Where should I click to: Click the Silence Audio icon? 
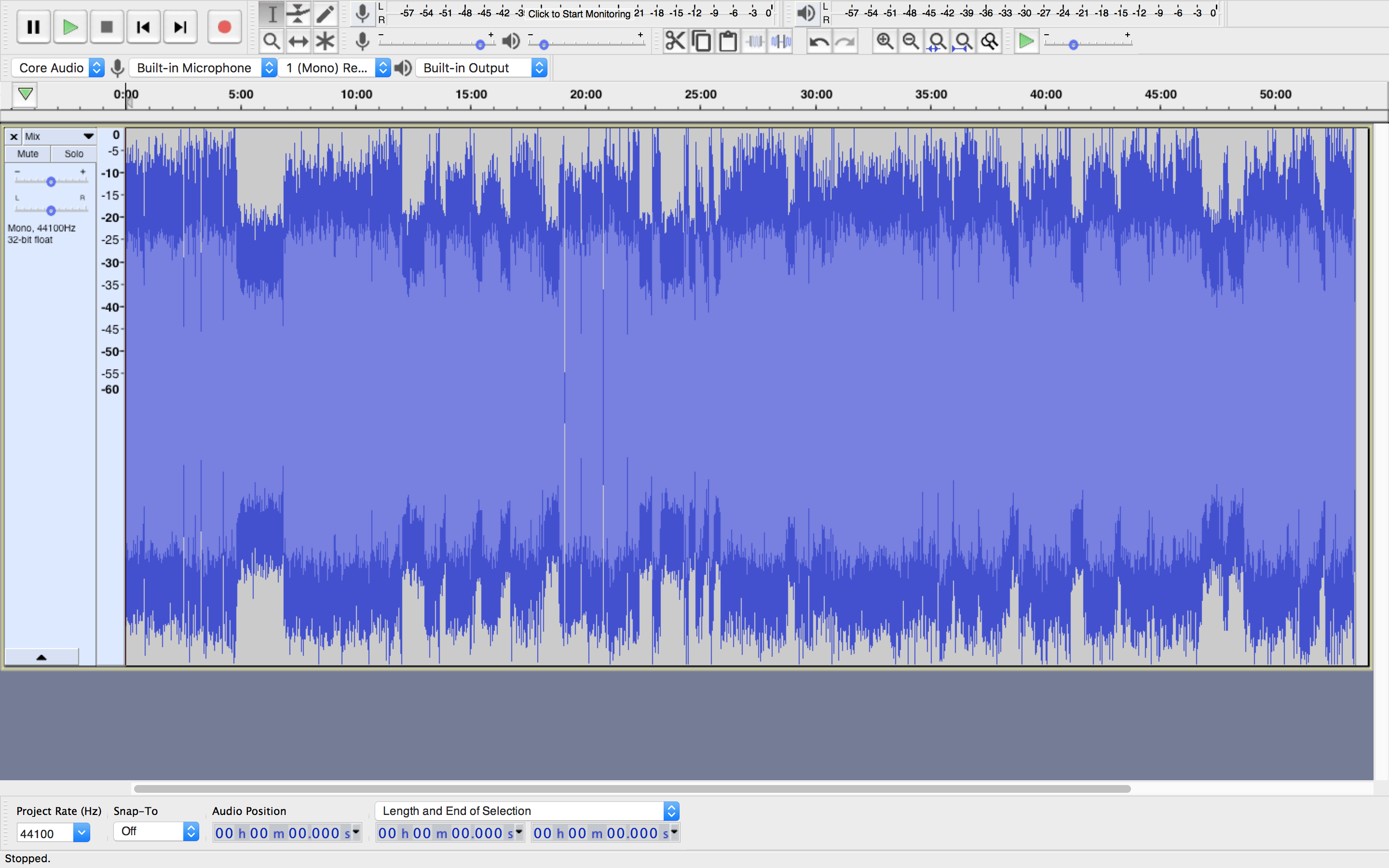click(x=781, y=41)
